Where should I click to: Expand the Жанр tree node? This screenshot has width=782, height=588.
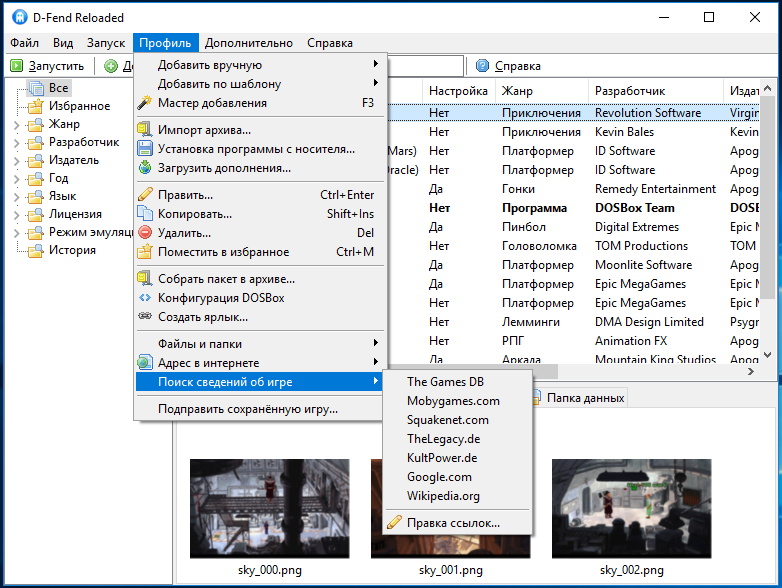point(16,125)
